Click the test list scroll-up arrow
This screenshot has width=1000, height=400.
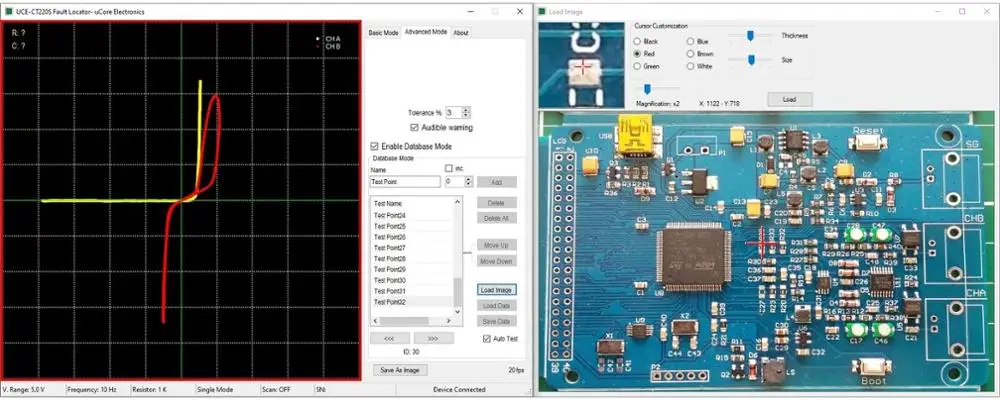(x=457, y=202)
